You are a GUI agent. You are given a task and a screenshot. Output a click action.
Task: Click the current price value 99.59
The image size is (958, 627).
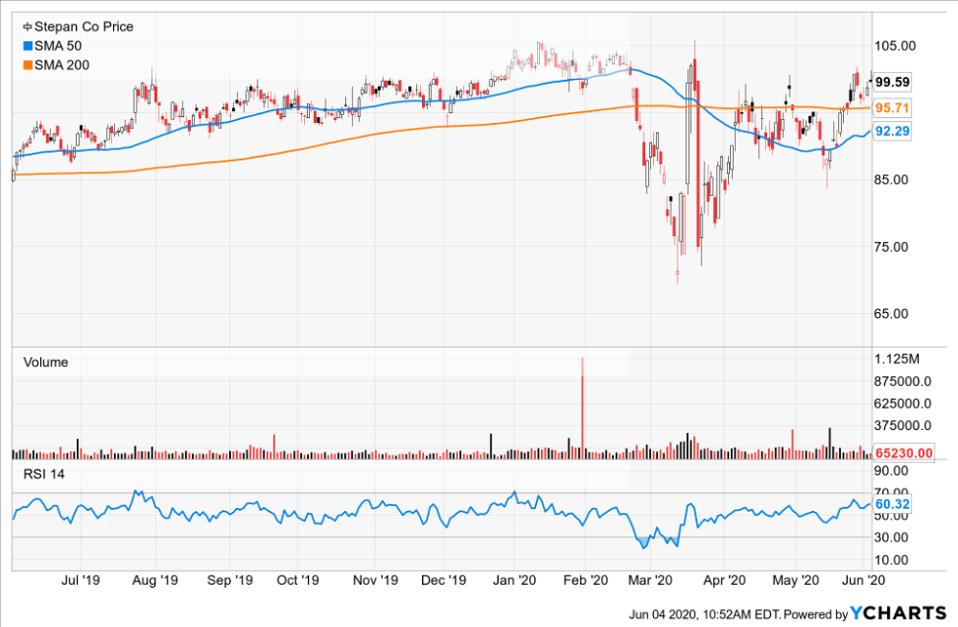point(892,82)
